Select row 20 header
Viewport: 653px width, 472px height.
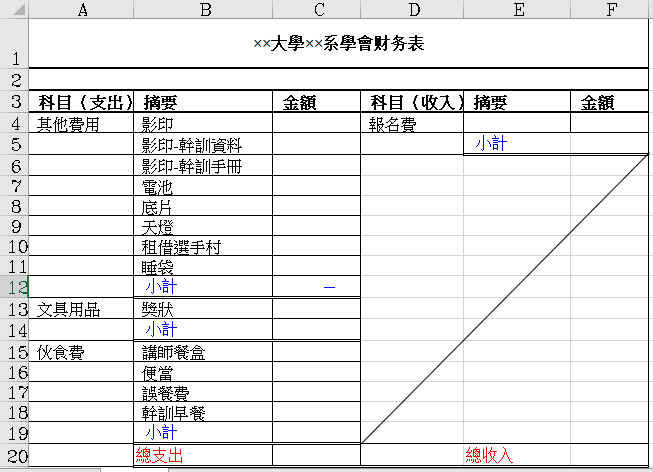coord(14,455)
